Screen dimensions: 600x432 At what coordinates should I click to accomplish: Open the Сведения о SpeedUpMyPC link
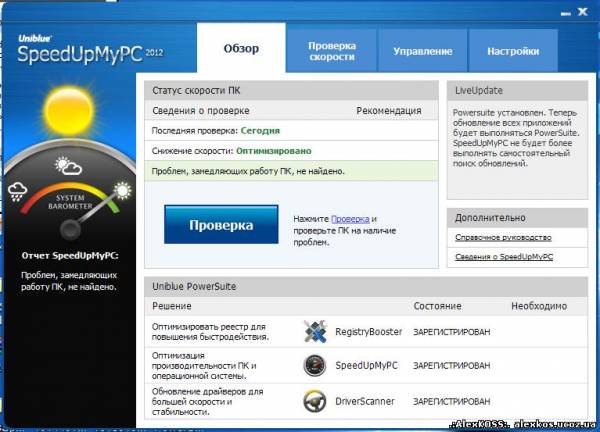[x=504, y=257]
